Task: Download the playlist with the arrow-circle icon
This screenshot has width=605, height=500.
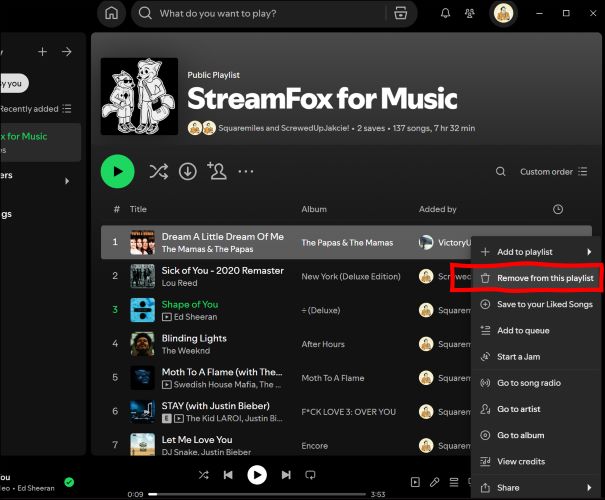Action: [x=188, y=172]
